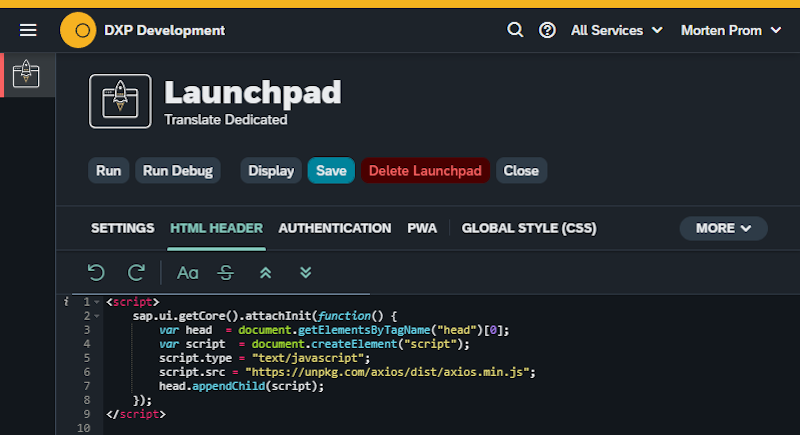Click the double chevron up fold icon
The image size is (800, 435).
click(x=266, y=272)
